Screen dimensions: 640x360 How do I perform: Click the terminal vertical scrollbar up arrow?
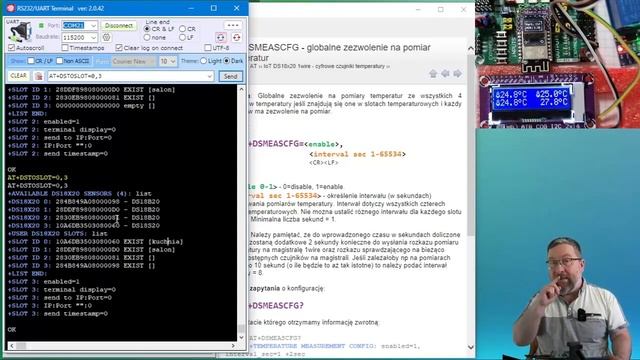241,89
